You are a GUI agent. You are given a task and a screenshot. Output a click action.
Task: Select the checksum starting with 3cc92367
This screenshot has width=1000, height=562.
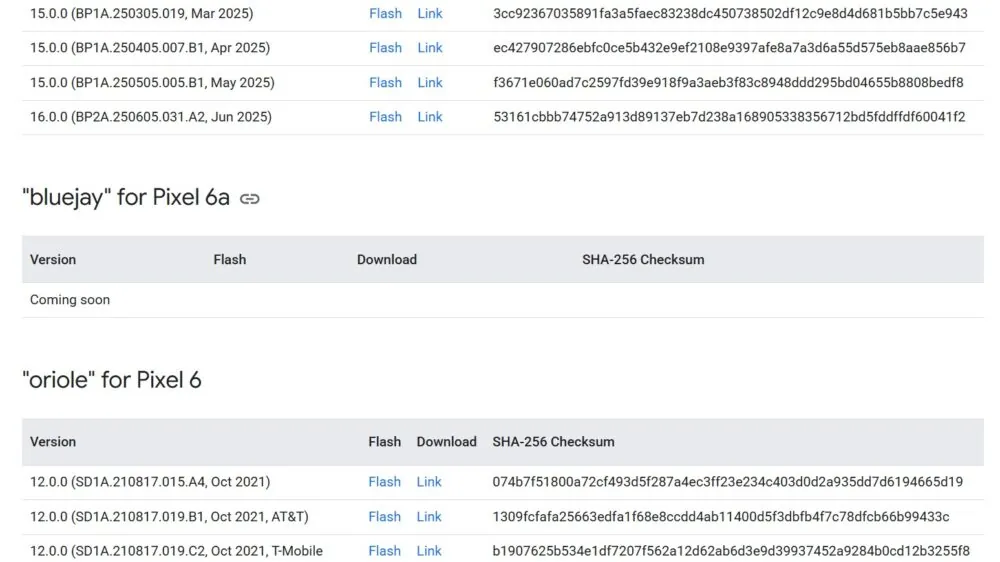click(x=730, y=13)
